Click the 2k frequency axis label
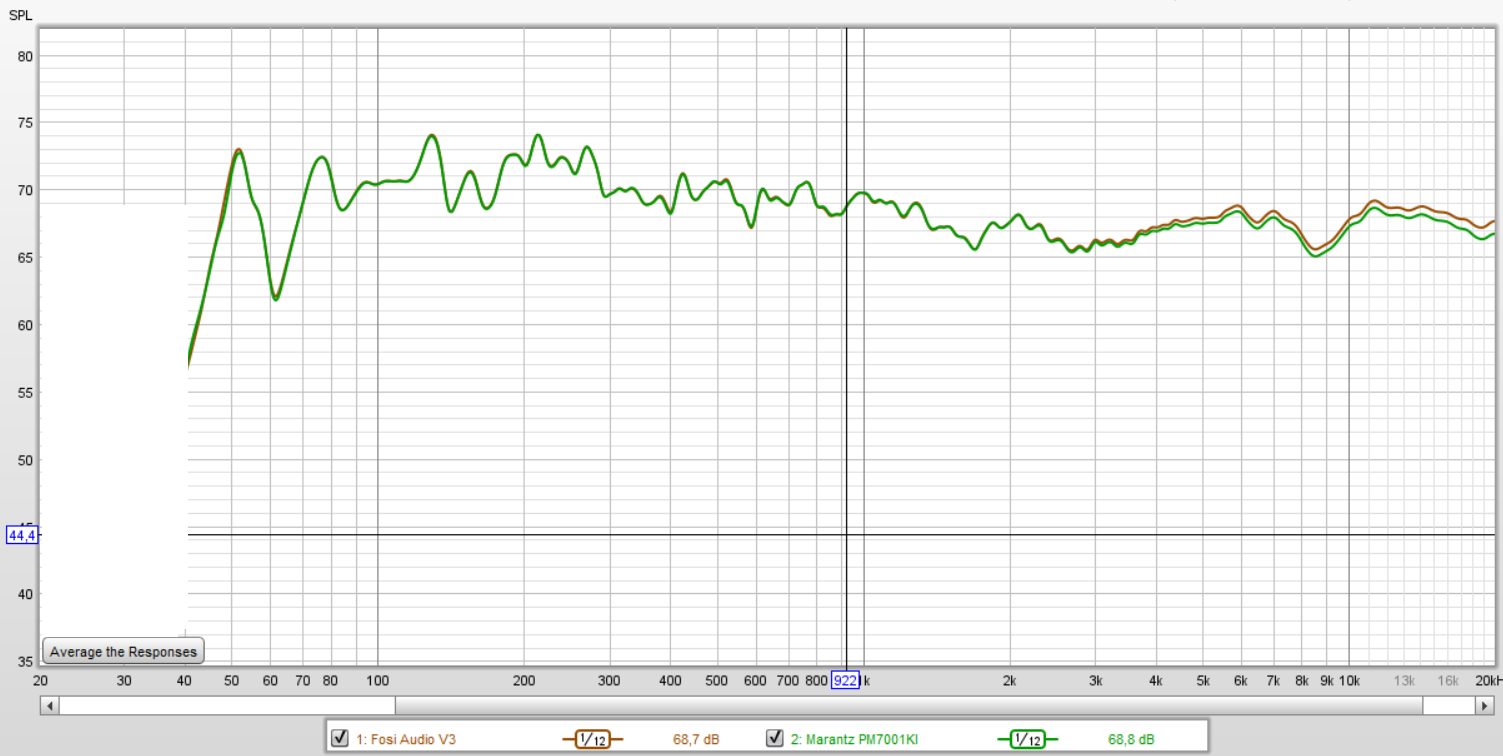Screen dimensions: 1503x756 click(x=1010, y=681)
